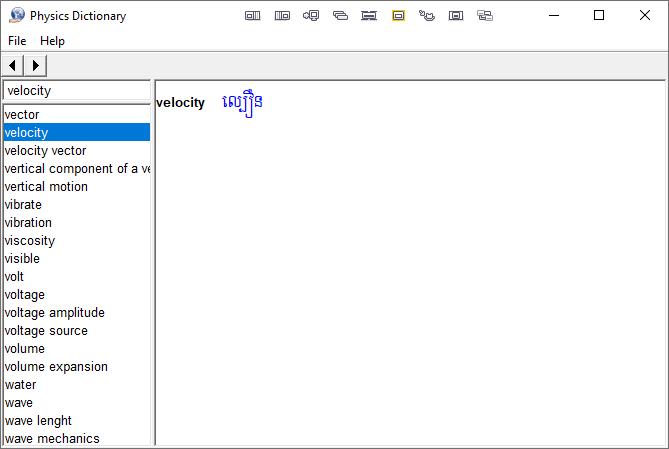This screenshot has width=669, height=449.
Task: Open the File menu
Action: click(17, 41)
